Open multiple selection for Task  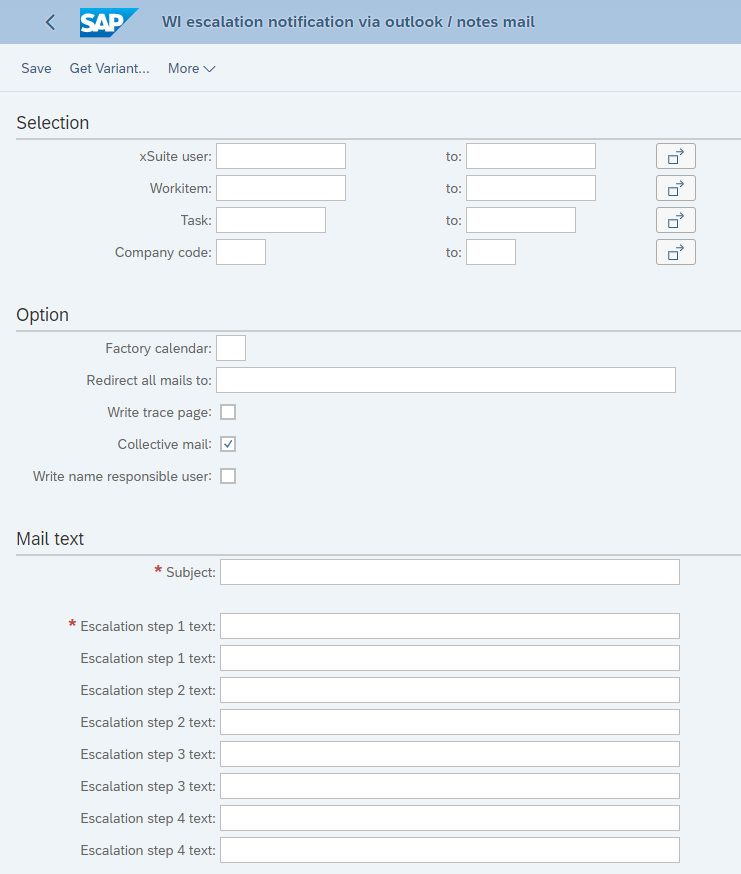tap(675, 220)
